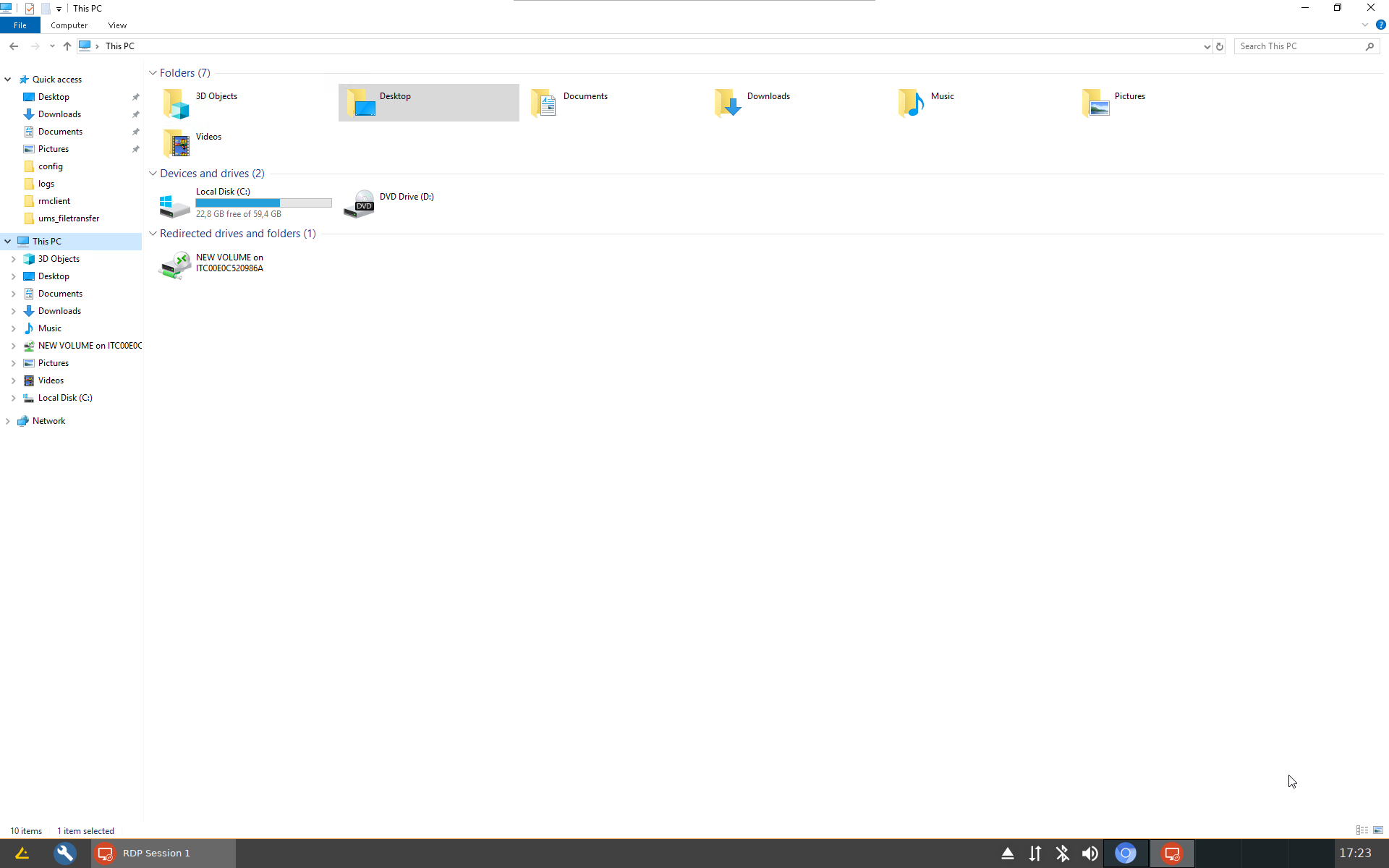Viewport: 1389px width, 868px height.
Task: Open the Music folder
Action: pos(912,103)
